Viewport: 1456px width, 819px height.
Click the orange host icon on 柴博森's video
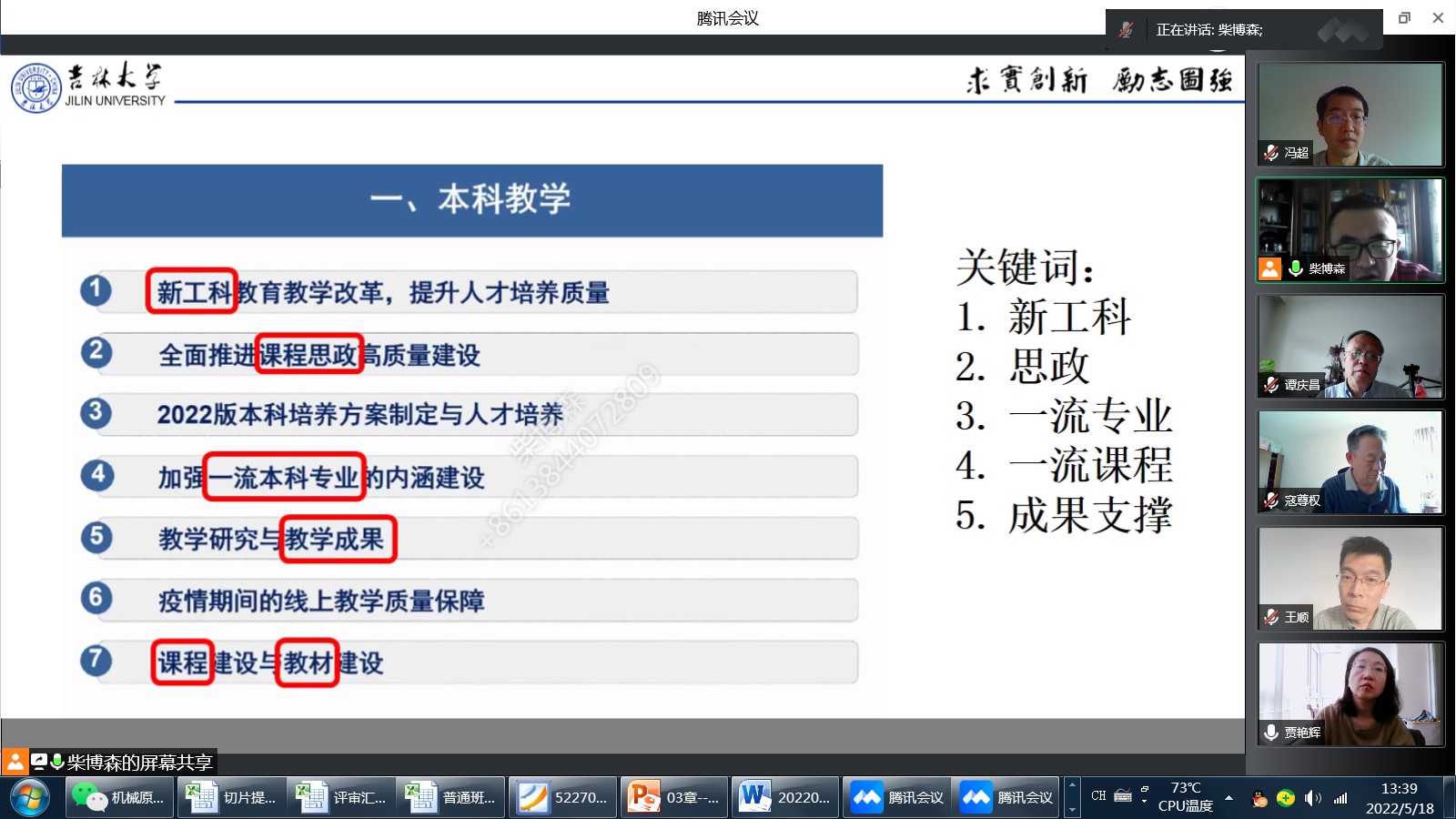pyautogui.click(x=1270, y=268)
